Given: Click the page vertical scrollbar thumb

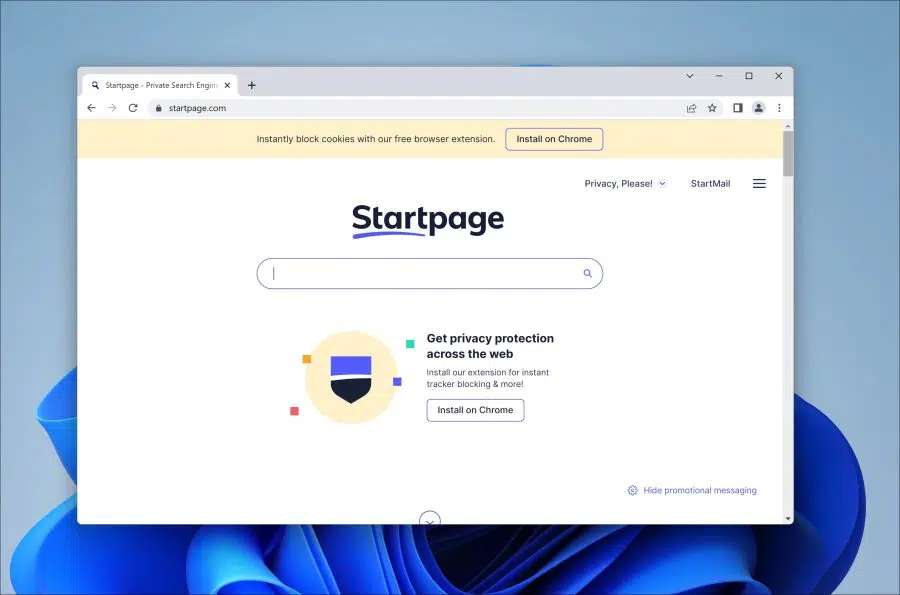Looking at the screenshot, I should (788, 153).
